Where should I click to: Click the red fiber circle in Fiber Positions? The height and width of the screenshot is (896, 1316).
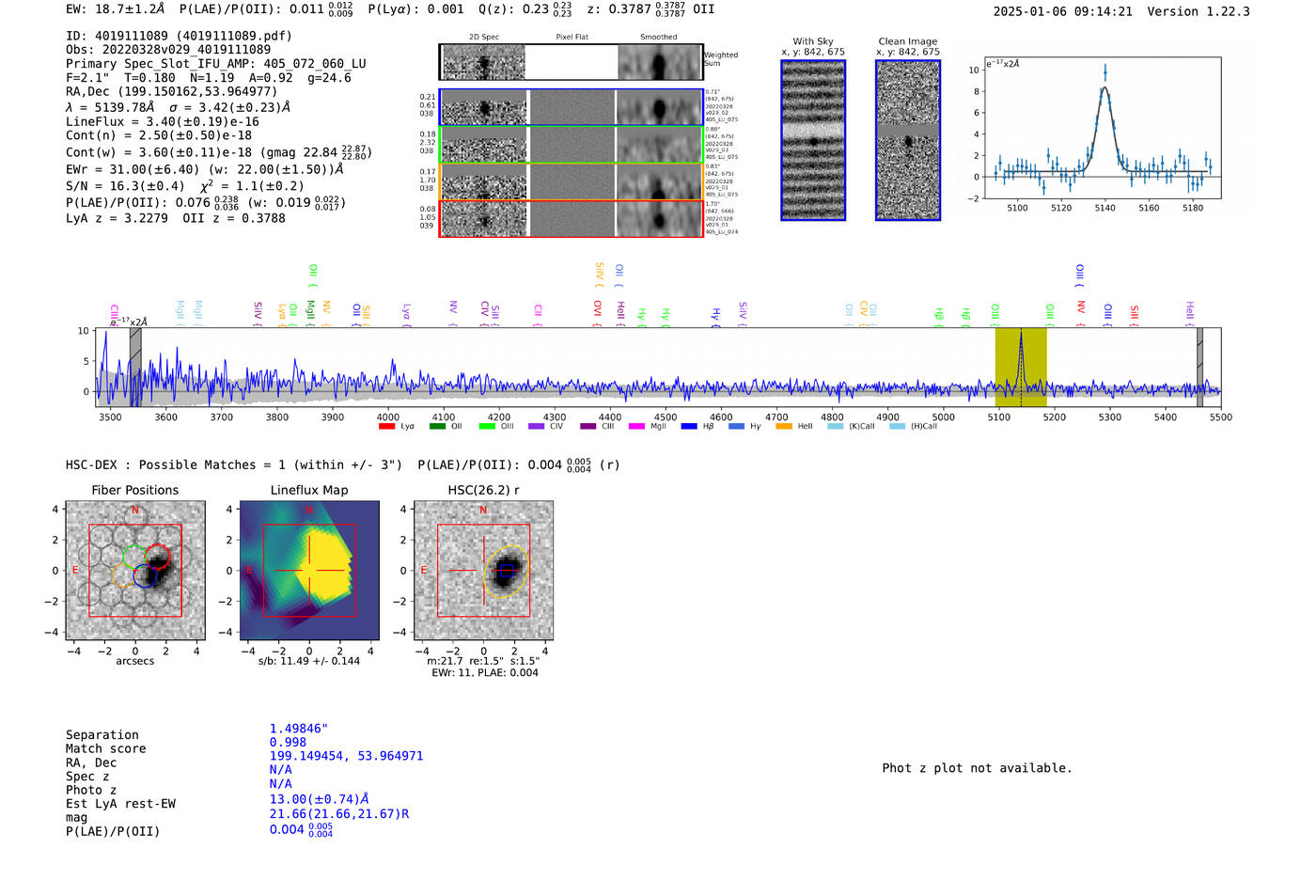tap(158, 556)
